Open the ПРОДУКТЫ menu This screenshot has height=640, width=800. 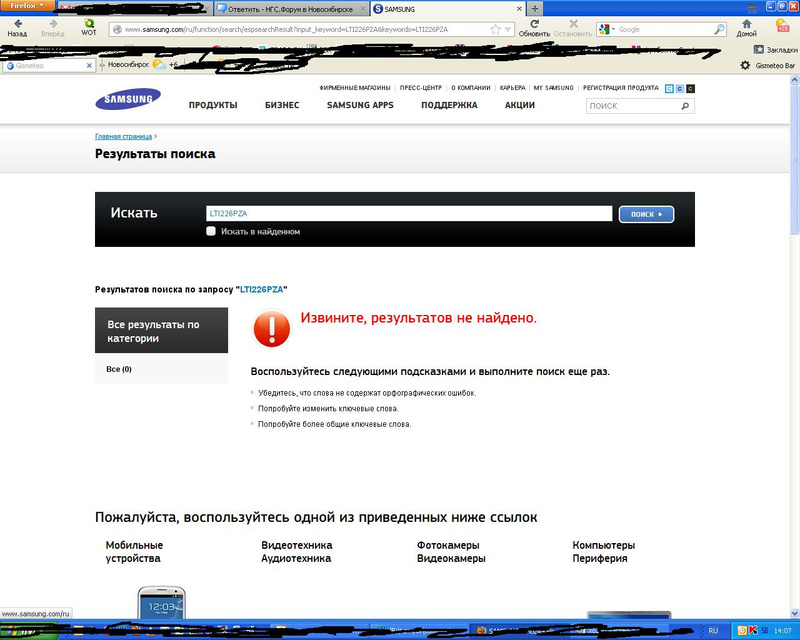coord(213,105)
